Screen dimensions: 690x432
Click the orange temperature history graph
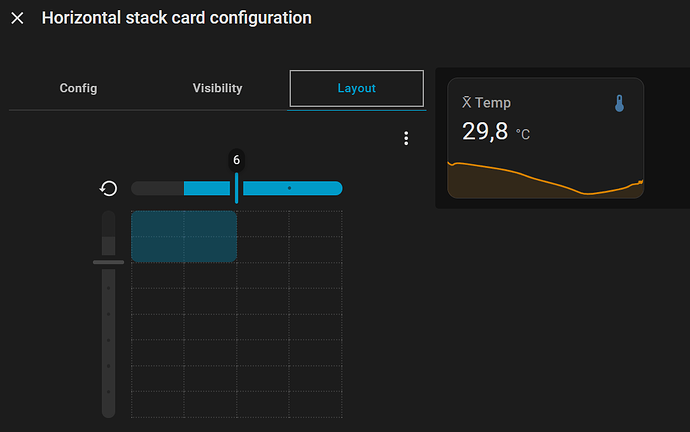545,182
